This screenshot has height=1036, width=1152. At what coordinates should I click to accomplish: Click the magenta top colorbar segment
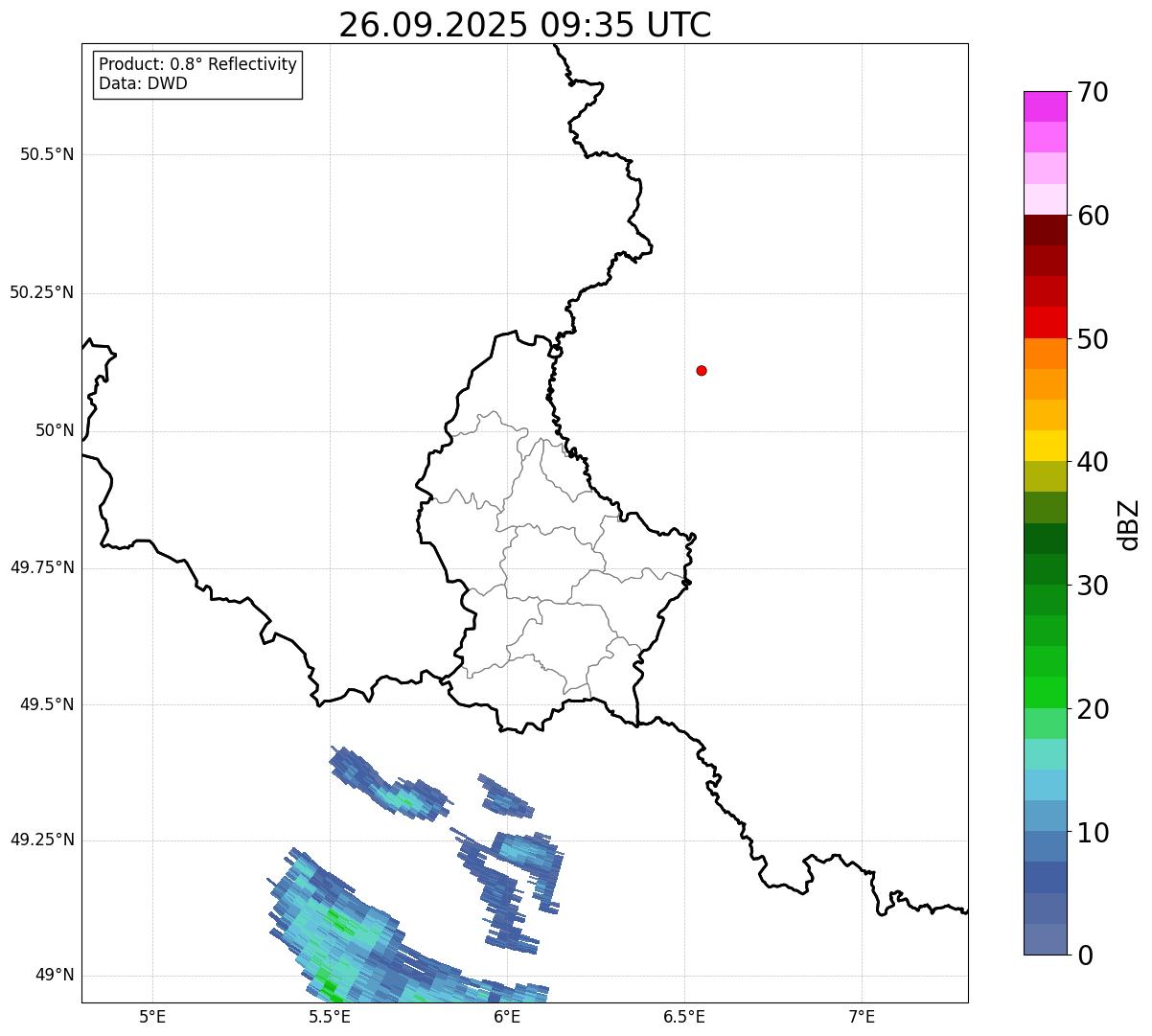tap(1045, 106)
